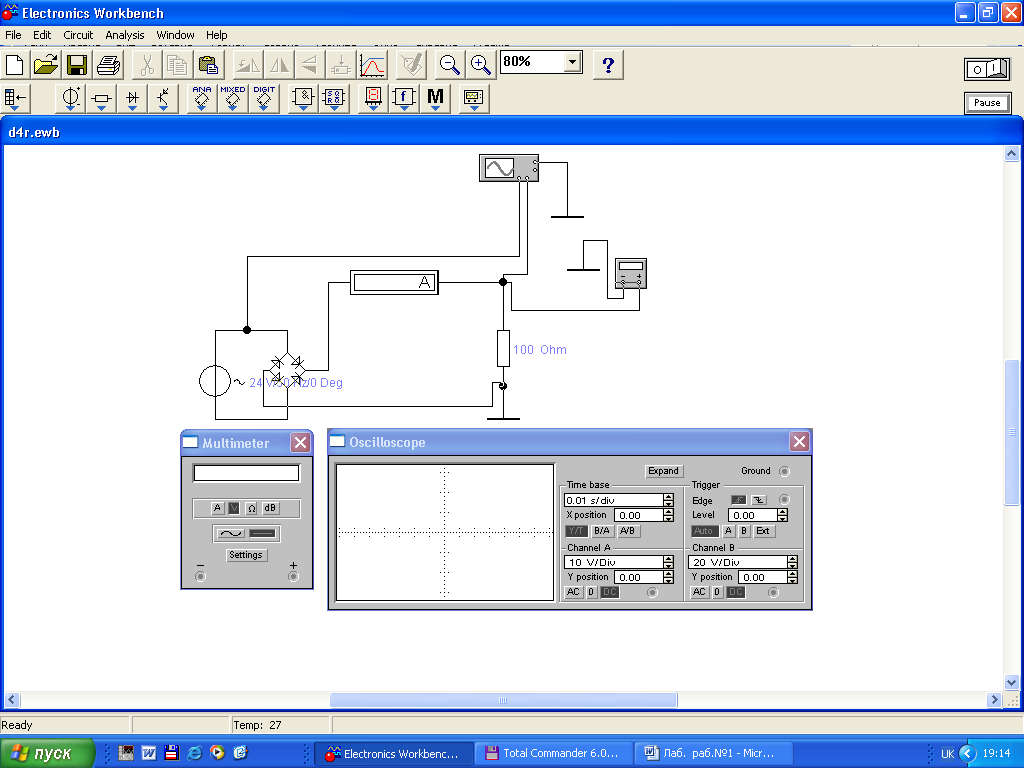Image resolution: width=1024 pixels, height=768 pixels.
Task: Adjust Channel B V/Div stepper
Action: click(x=792, y=562)
